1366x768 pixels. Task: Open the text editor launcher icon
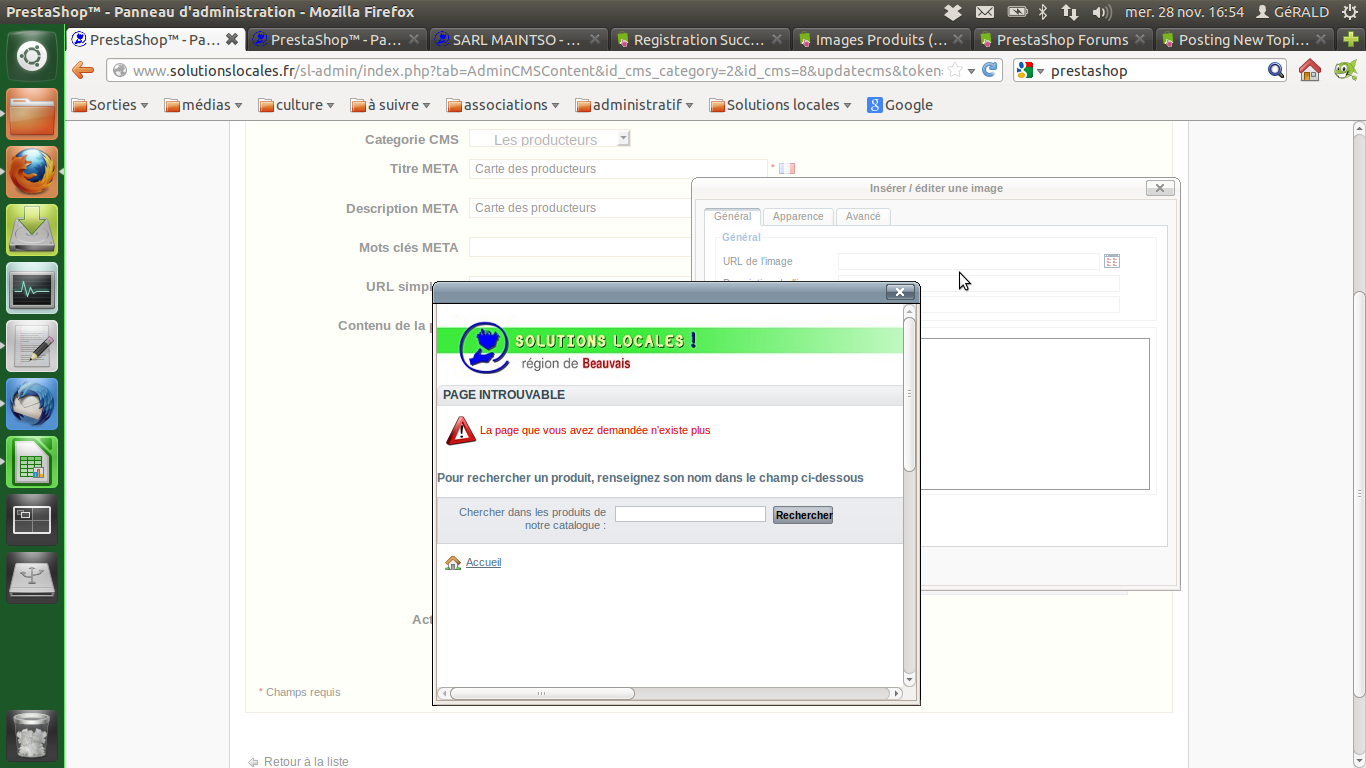[32, 346]
